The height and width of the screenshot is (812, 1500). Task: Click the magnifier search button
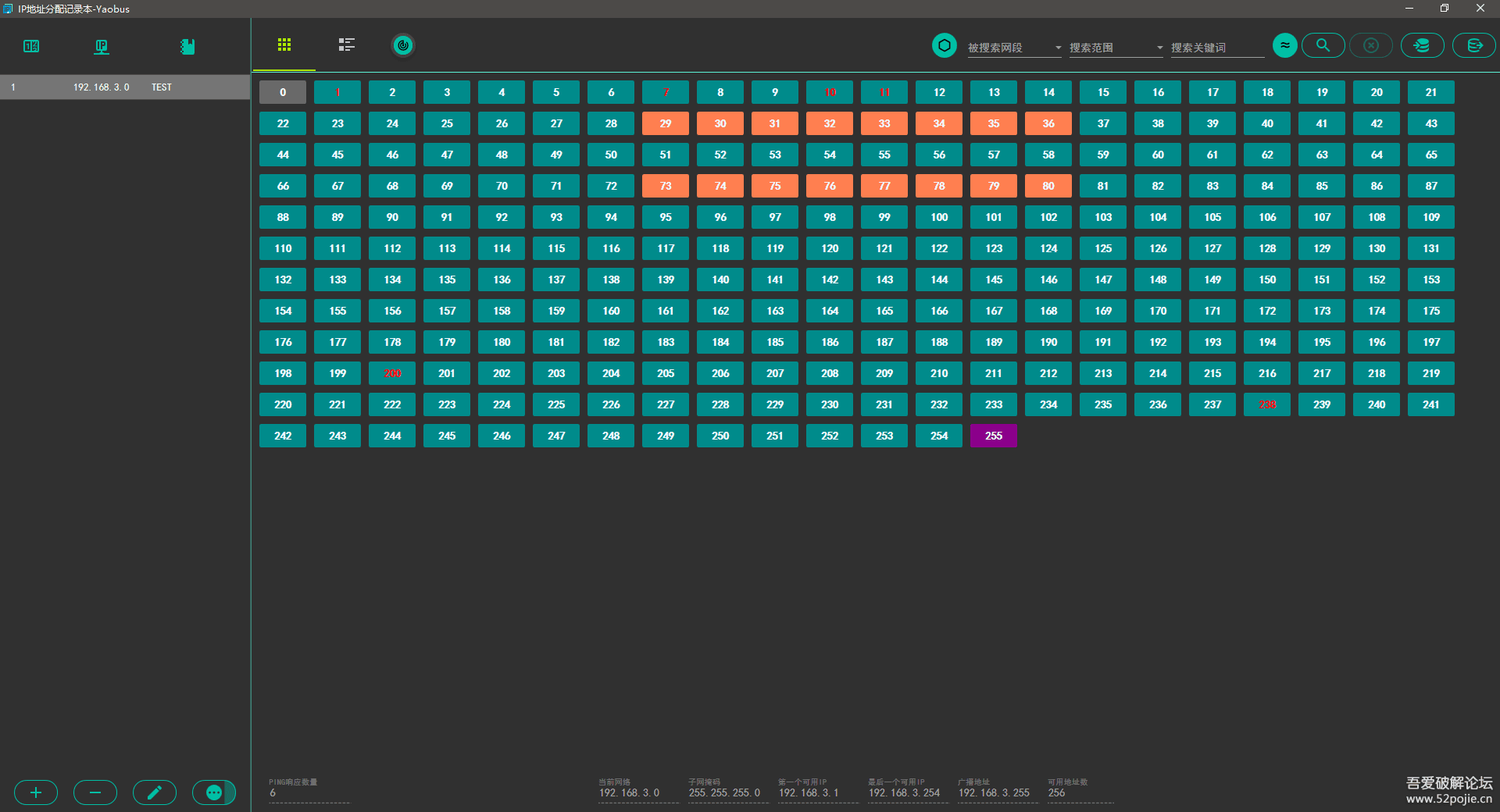pyautogui.click(x=1323, y=45)
